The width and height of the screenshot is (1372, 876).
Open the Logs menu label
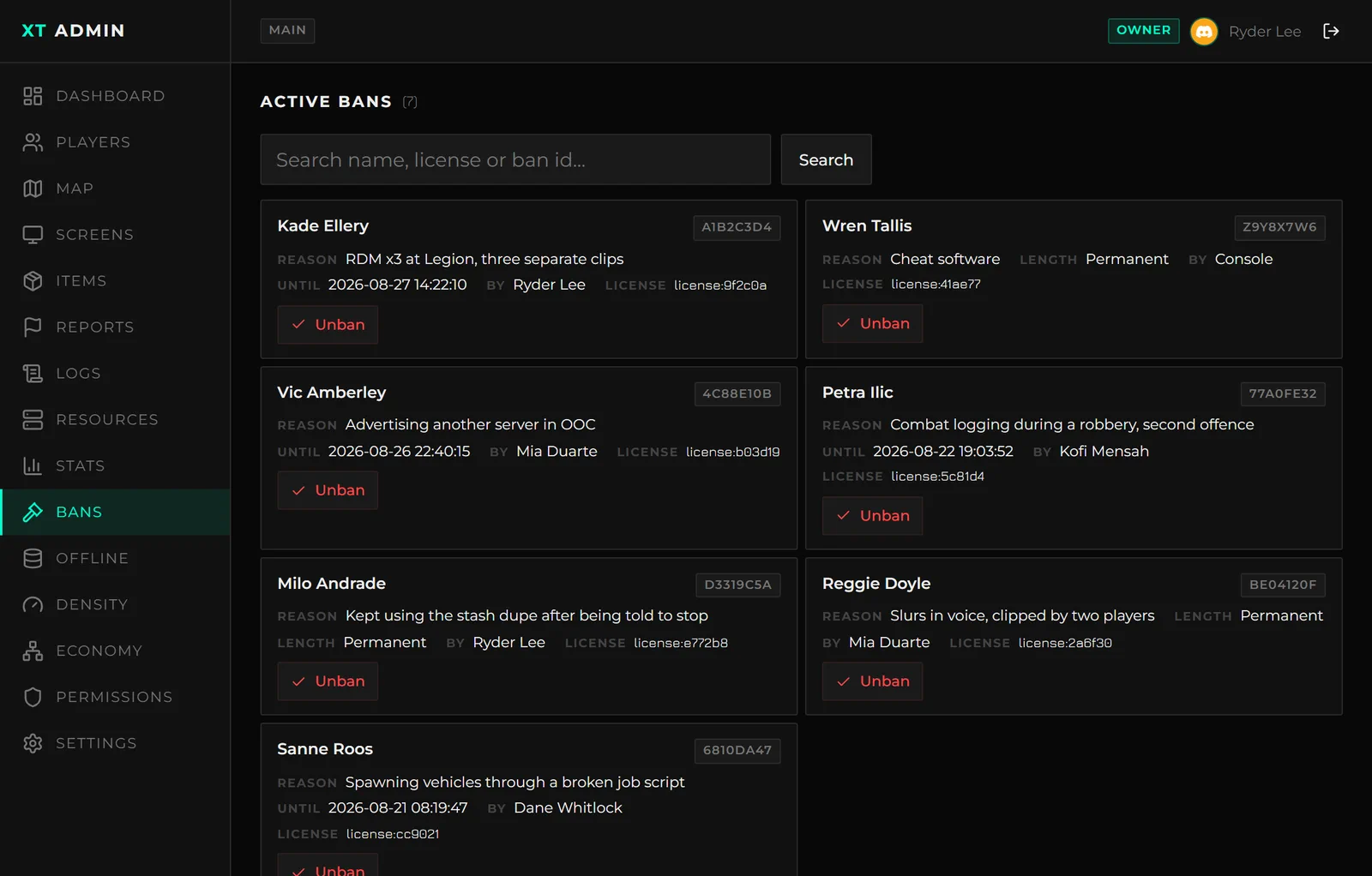79,374
